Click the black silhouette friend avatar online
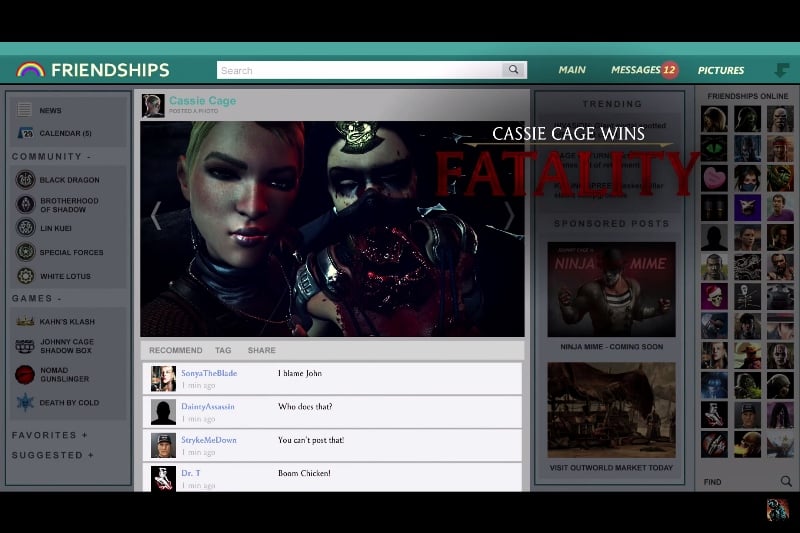This screenshot has width=800, height=533. 714,237
